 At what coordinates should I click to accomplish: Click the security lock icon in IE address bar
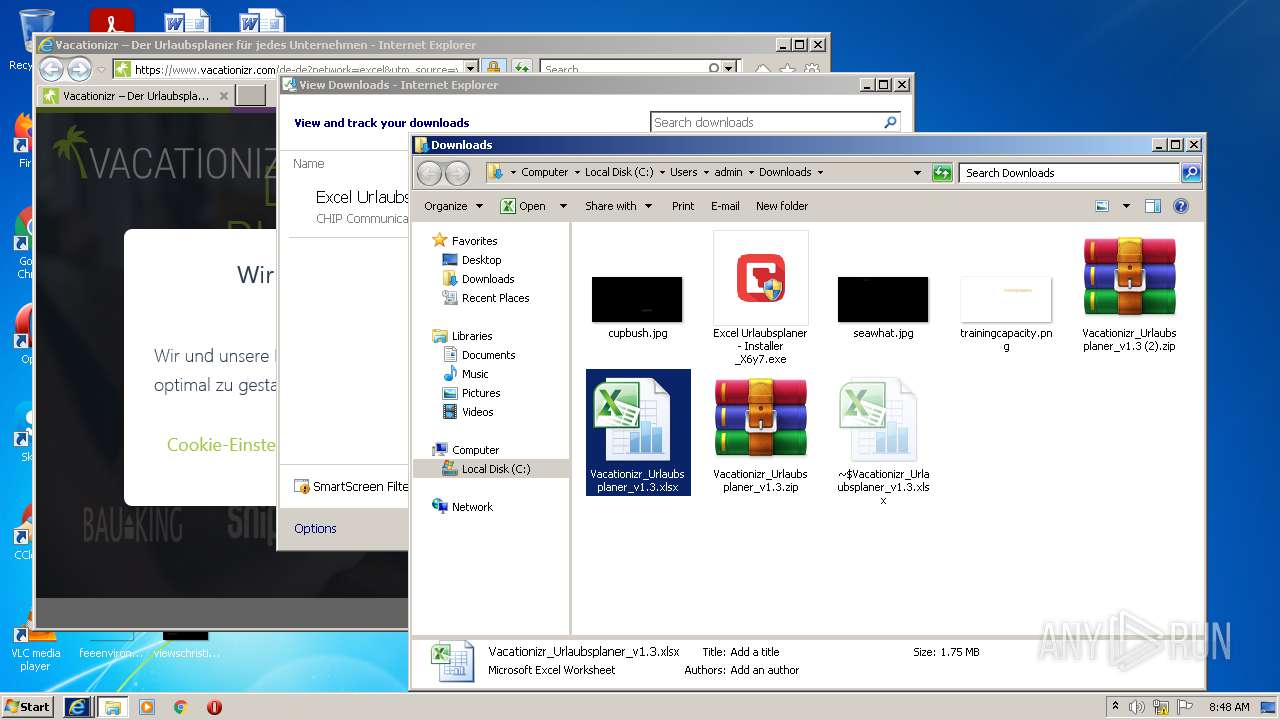click(x=493, y=69)
